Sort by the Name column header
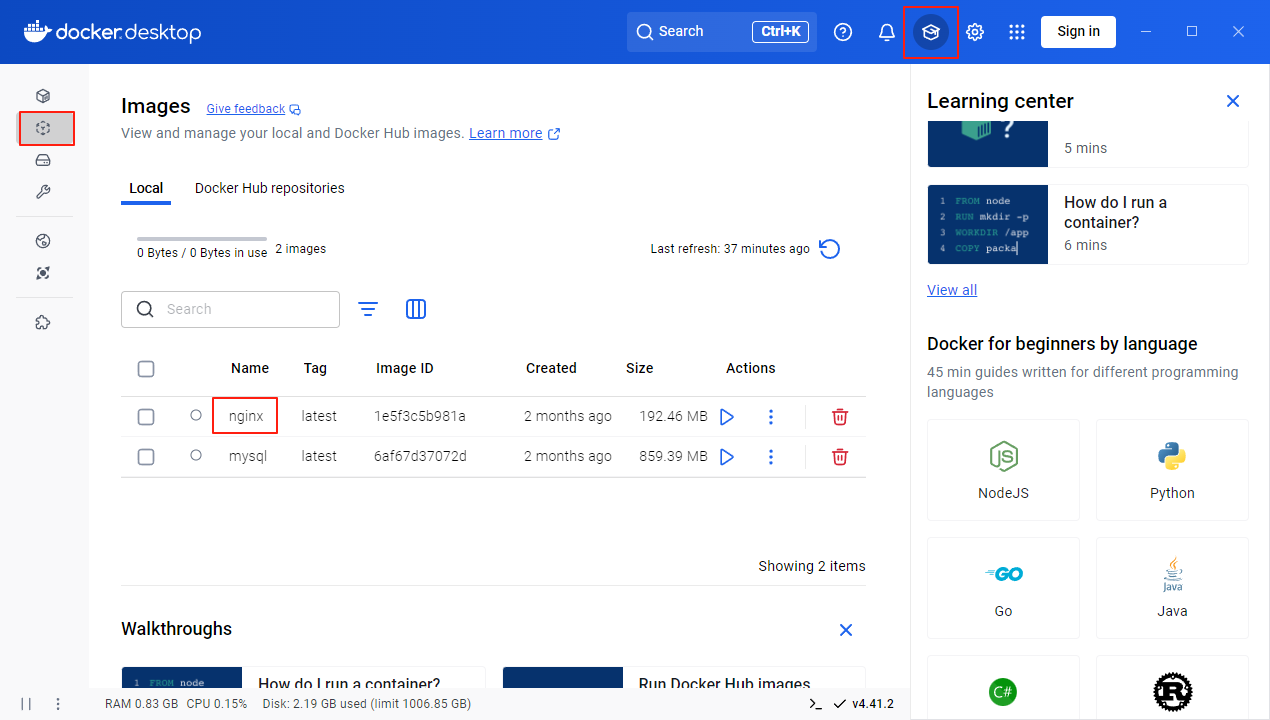The image size is (1270, 720). coord(250,368)
